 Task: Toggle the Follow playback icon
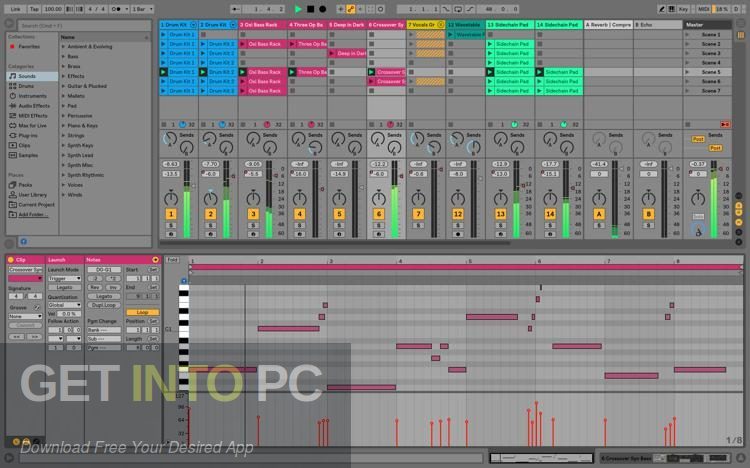[235, 9]
